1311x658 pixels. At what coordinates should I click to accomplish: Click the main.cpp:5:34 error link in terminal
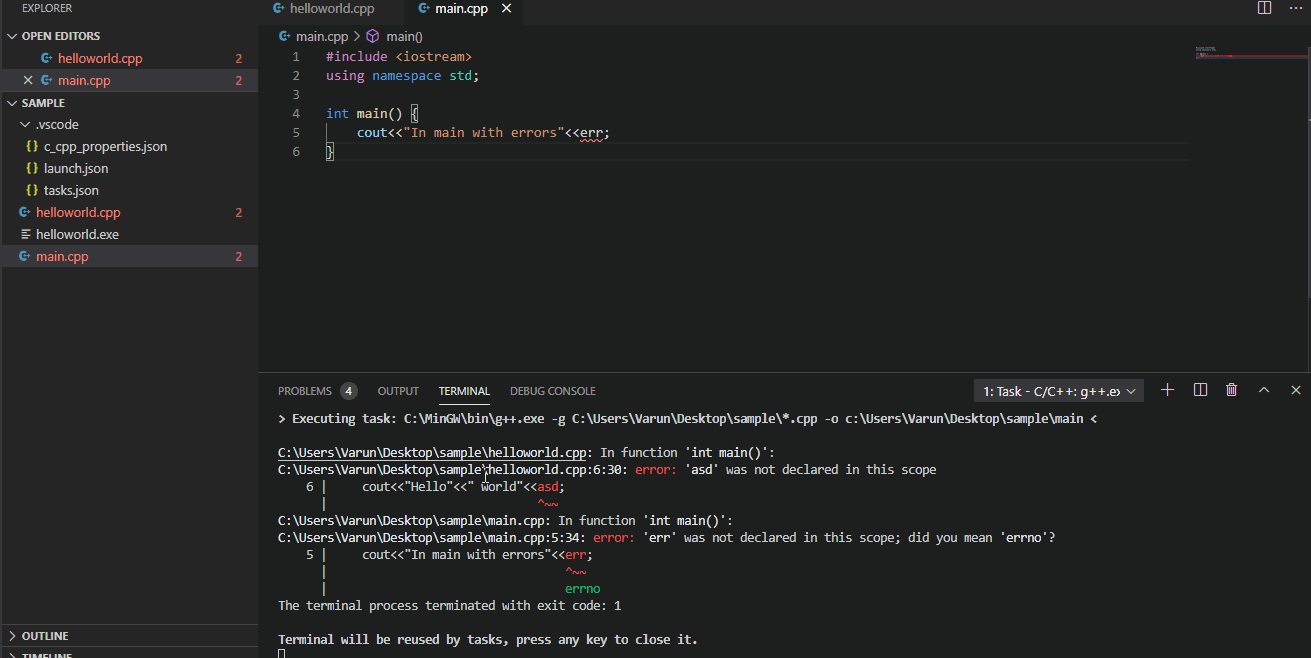(x=433, y=537)
